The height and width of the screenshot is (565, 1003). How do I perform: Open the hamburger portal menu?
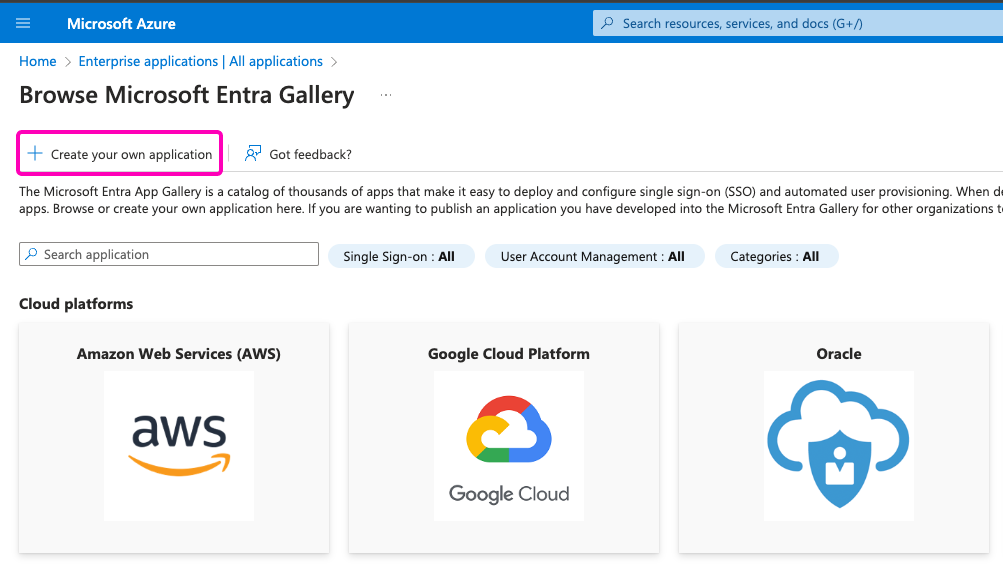click(x=23, y=23)
